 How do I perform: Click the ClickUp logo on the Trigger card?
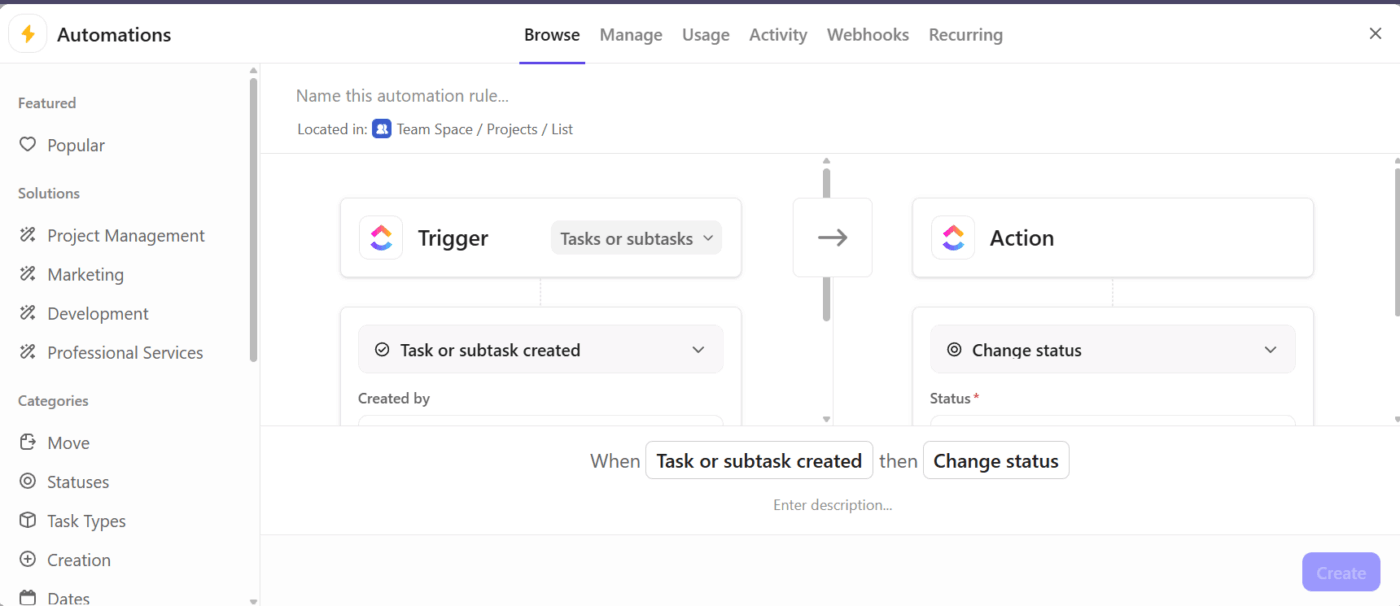coord(381,237)
